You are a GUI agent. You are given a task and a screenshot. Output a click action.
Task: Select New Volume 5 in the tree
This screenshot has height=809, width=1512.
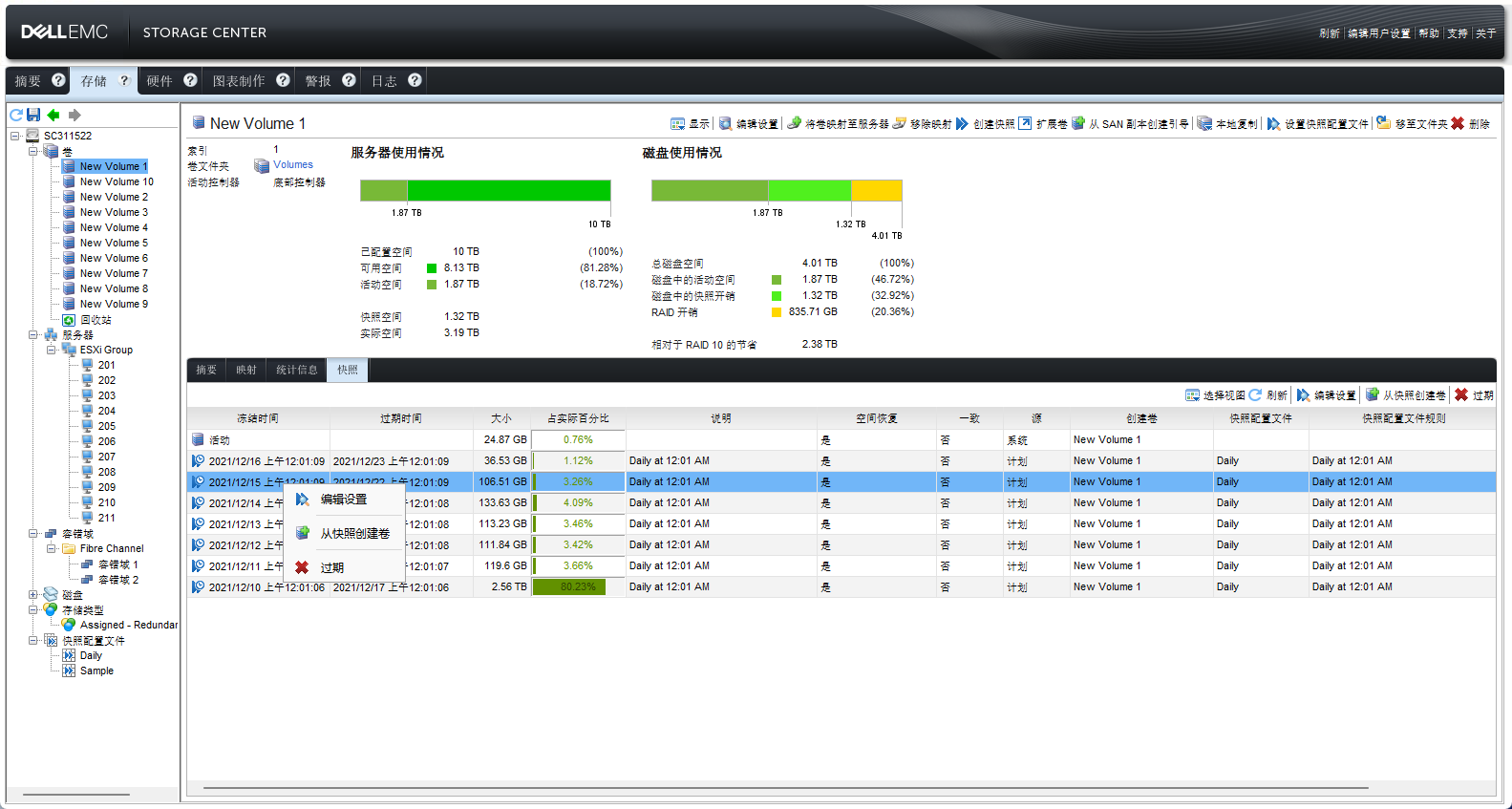(114, 243)
